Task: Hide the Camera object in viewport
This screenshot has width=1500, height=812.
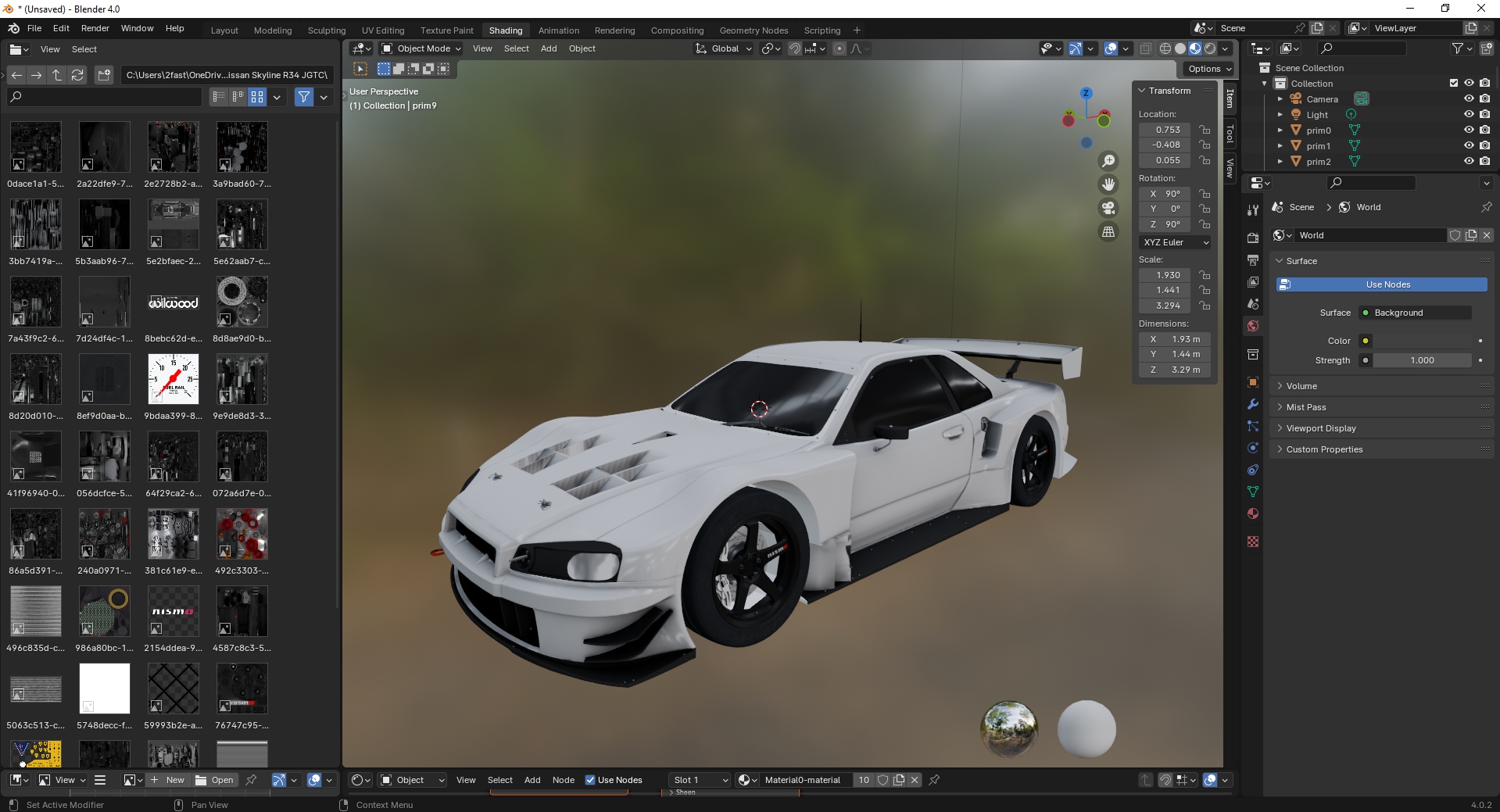Action: [x=1469, y=98]
